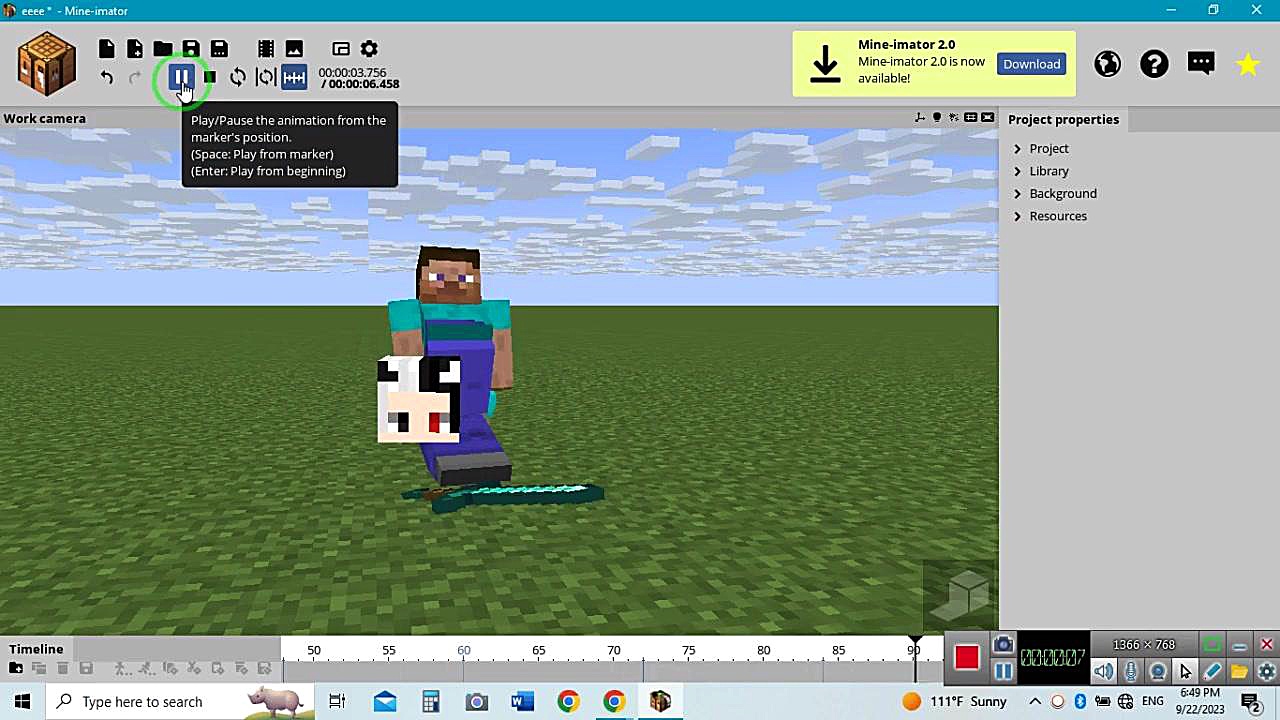Take a screenshot with the recorder camera icon
The width and height of the screenshot is (1280, 720).
[1003, 645]
